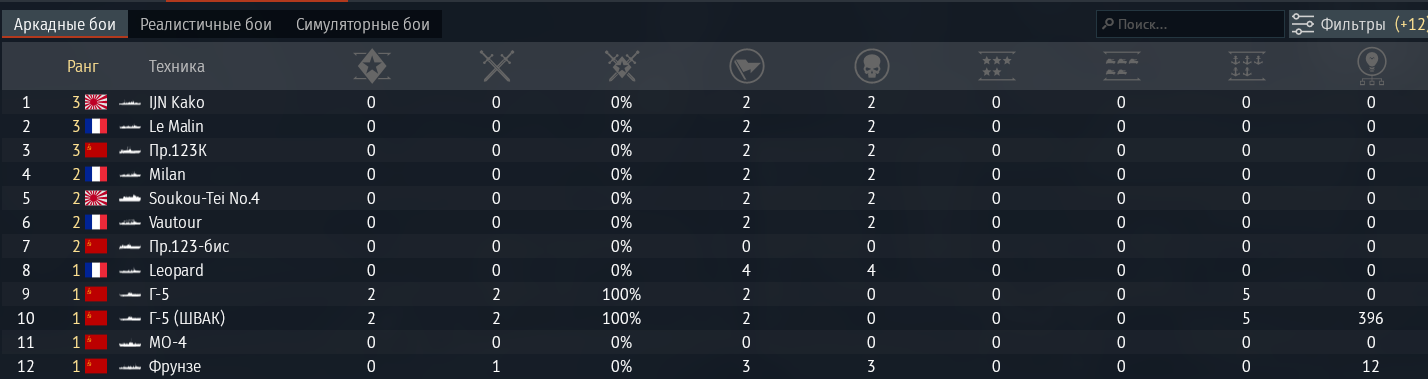
Task: Sort by the skull deaths column icon
Action: [871, 67]
